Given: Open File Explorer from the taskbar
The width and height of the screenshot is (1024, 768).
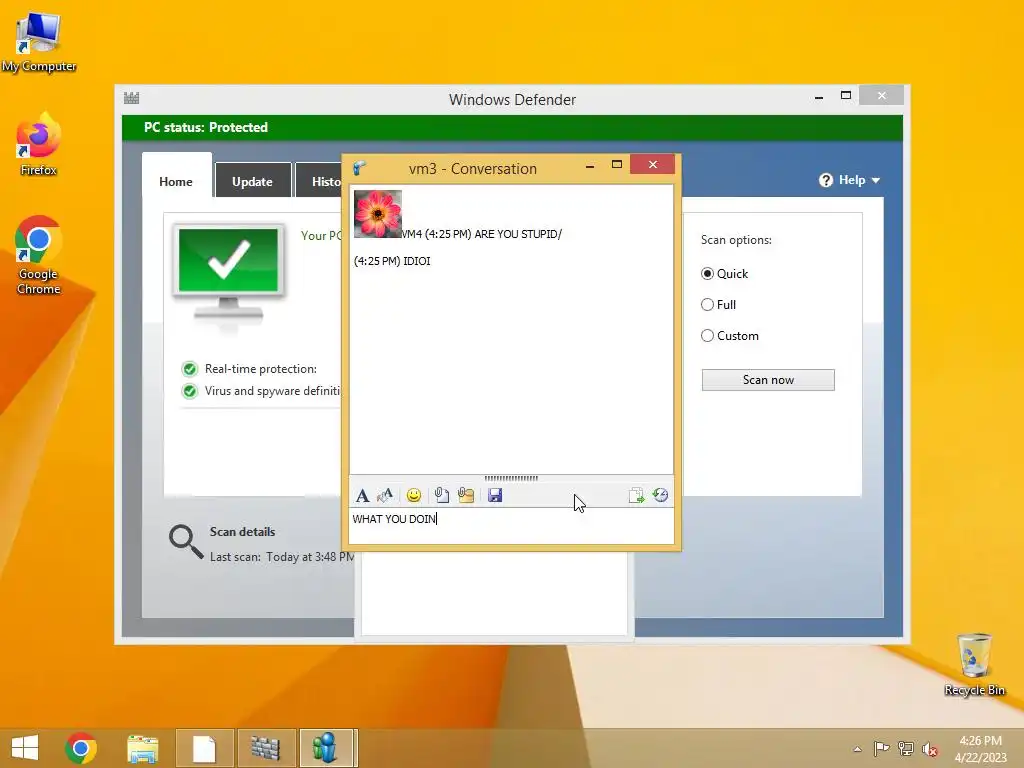Looking at the screenshot, I should point(142,748).
